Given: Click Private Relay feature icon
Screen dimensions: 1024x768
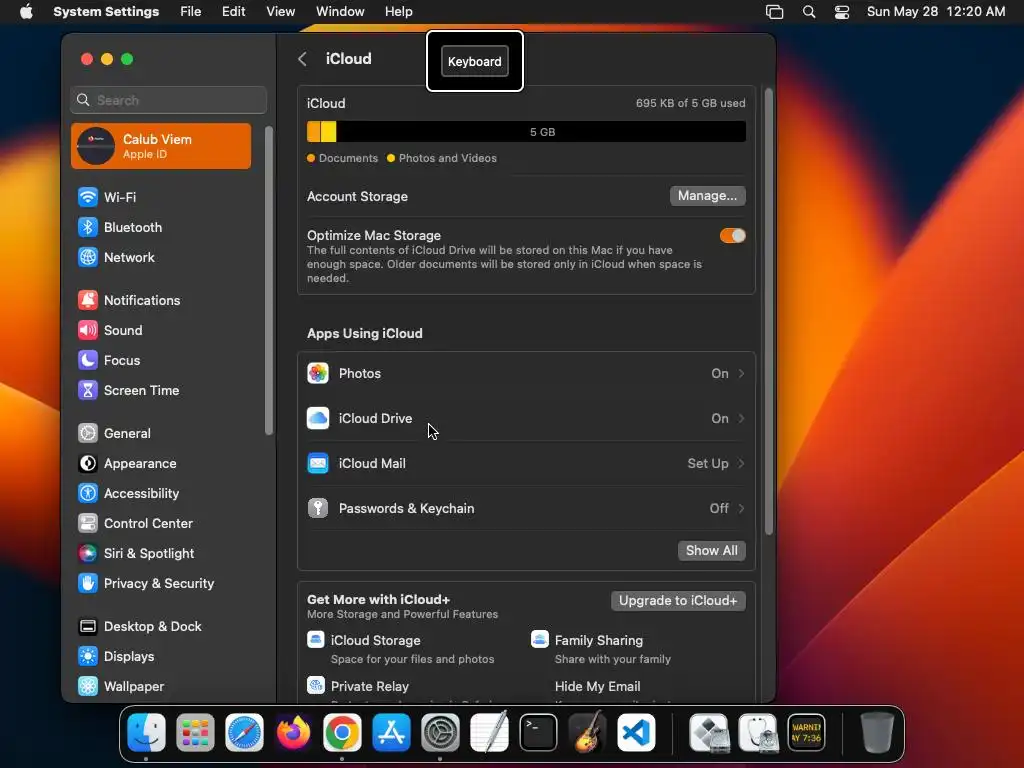Looking at the screenshot, I should tap(315, 685).
